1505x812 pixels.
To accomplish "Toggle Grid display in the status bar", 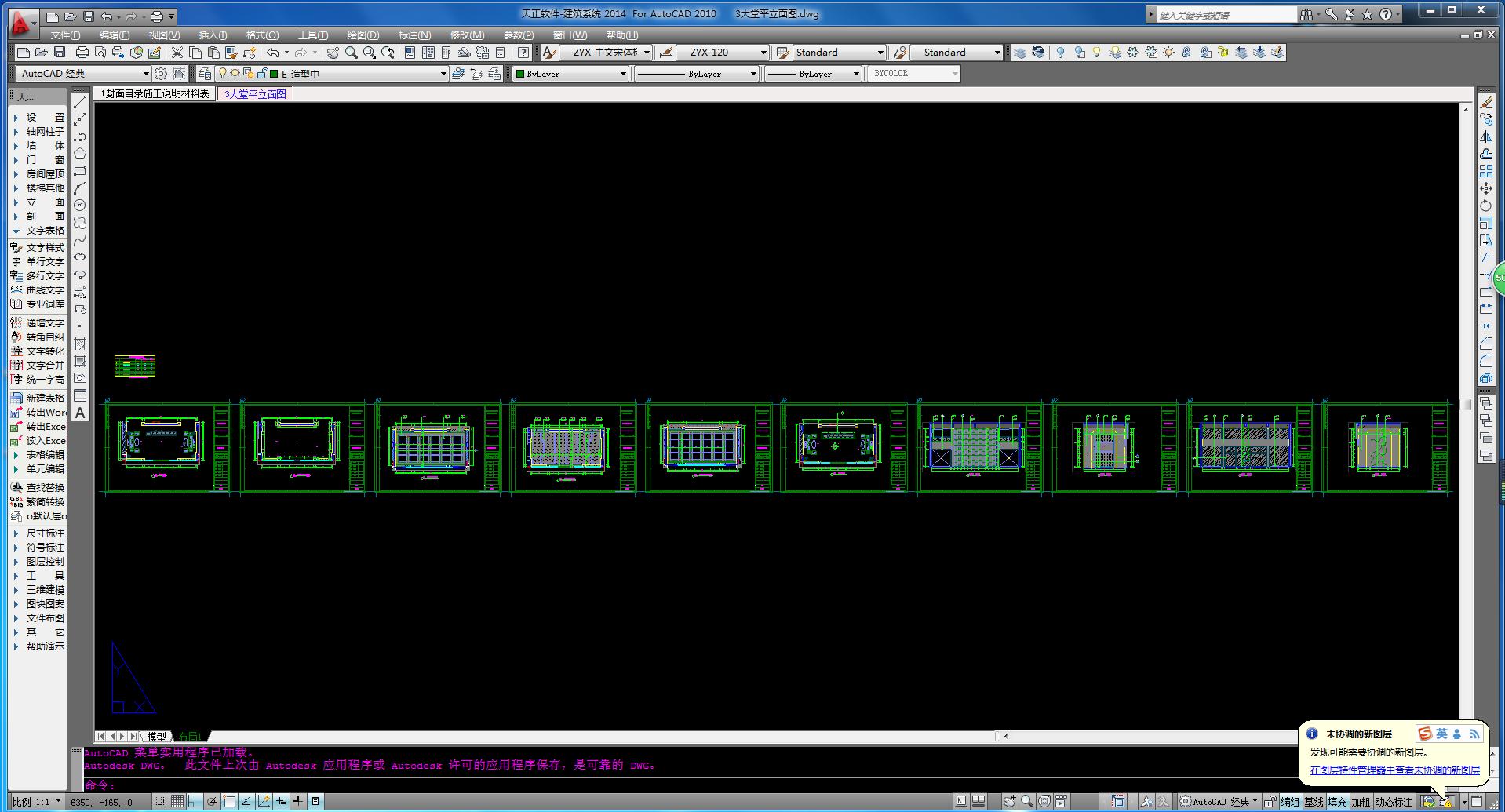I will (177, 802).
